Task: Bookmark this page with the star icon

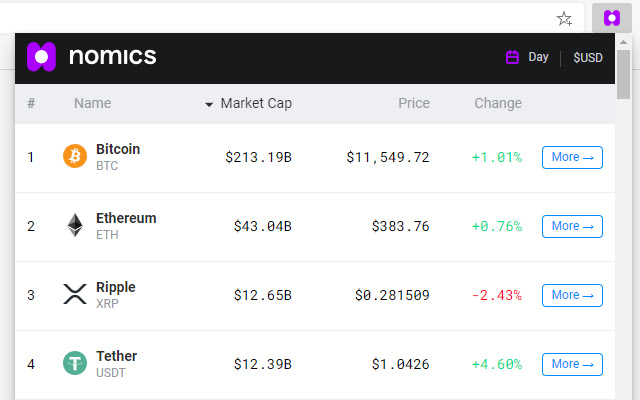Action: pos(564,18)
